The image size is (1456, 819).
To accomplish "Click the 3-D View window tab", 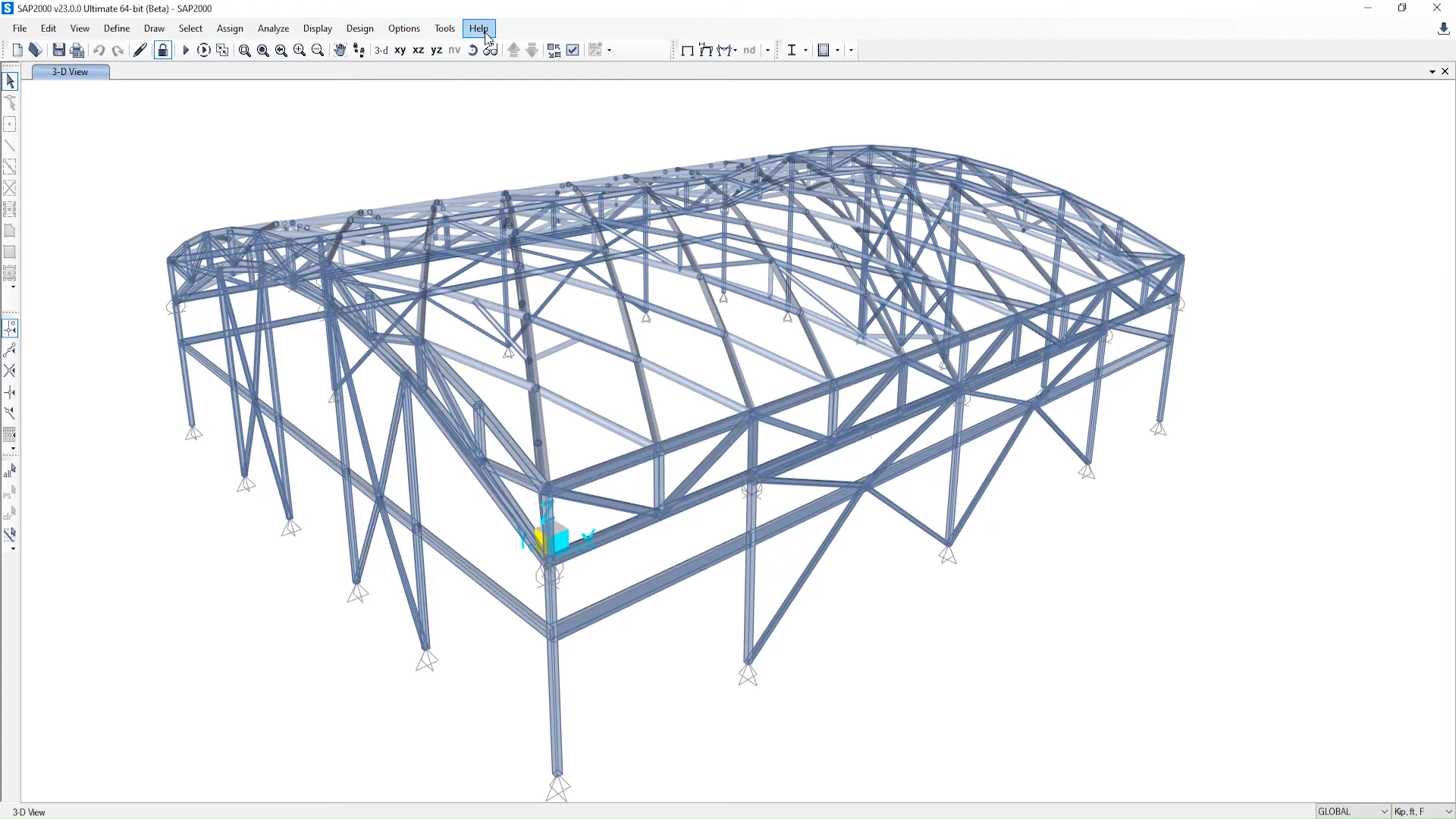I will coord(70,71).
